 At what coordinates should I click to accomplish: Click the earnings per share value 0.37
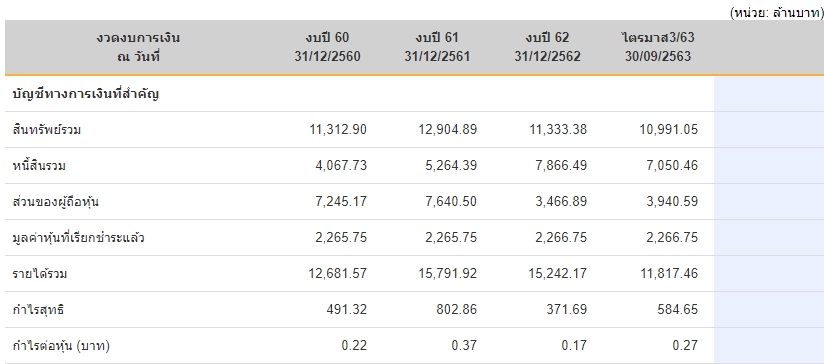[464, 346]
